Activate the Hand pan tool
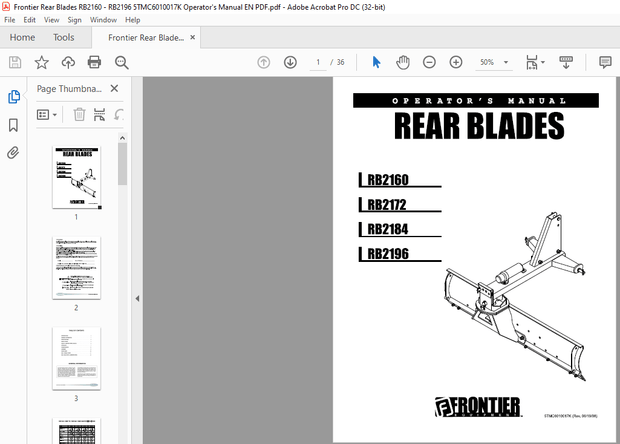620x444 pixels. (403, 62)
